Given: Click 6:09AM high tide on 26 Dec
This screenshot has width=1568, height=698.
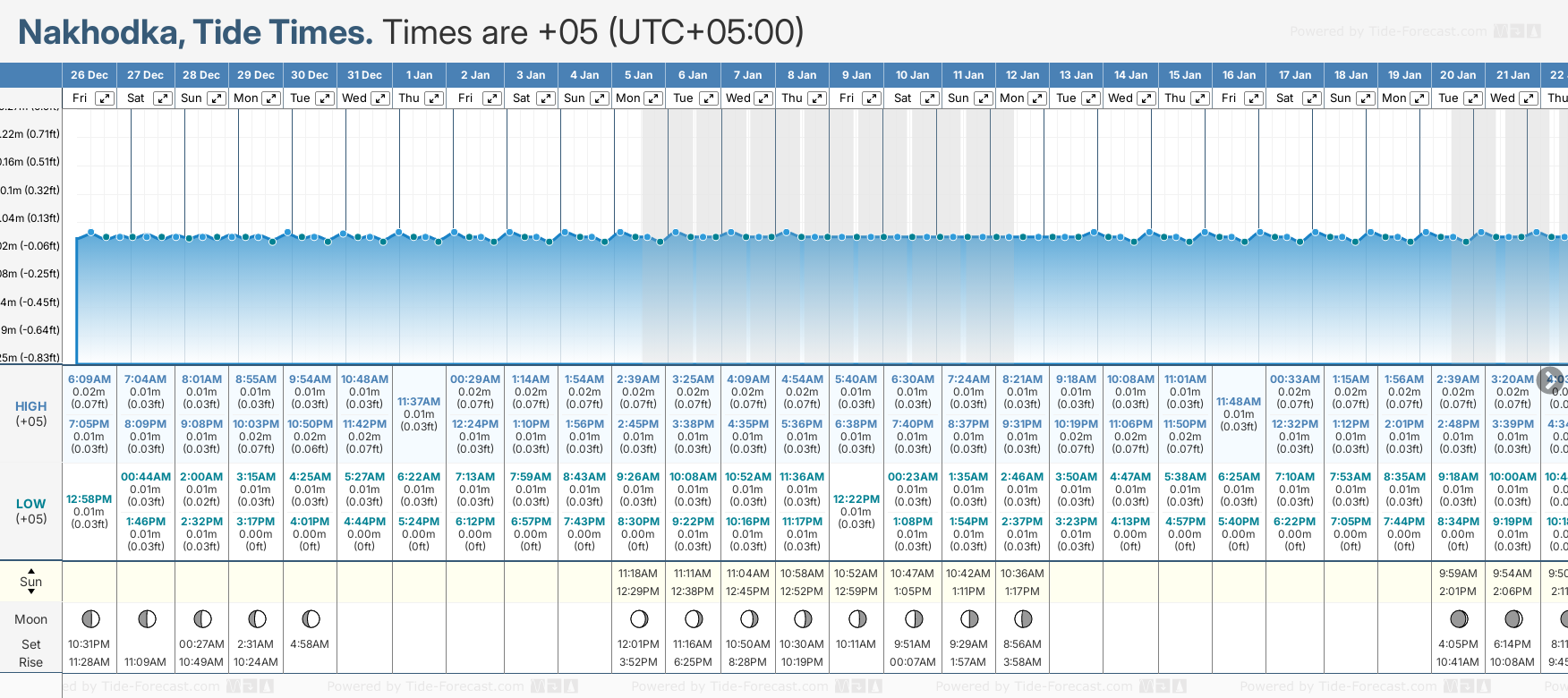Looking at the screenshot, I should pos(89,379).
